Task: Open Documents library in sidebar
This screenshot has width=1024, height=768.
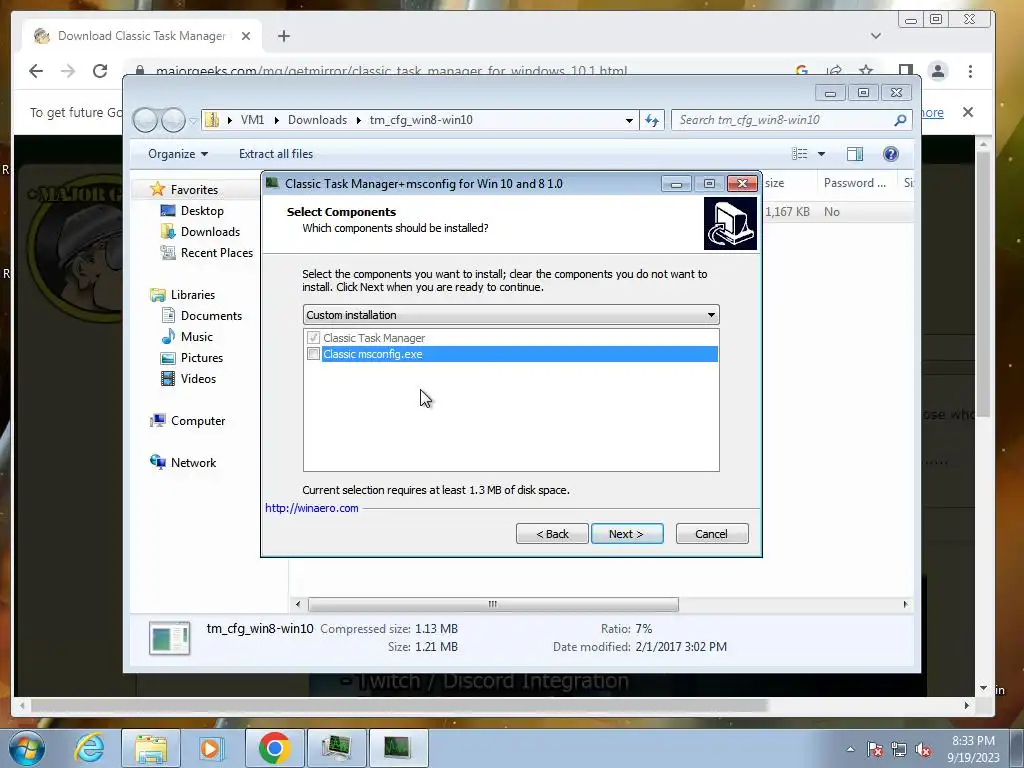Action: [211, 315]
